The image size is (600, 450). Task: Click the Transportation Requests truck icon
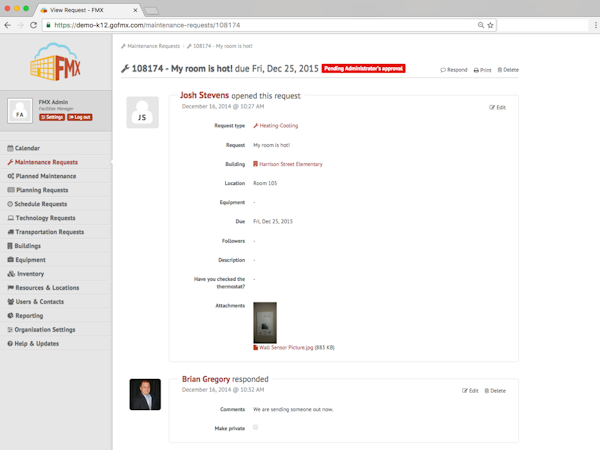tap(11, 232)
